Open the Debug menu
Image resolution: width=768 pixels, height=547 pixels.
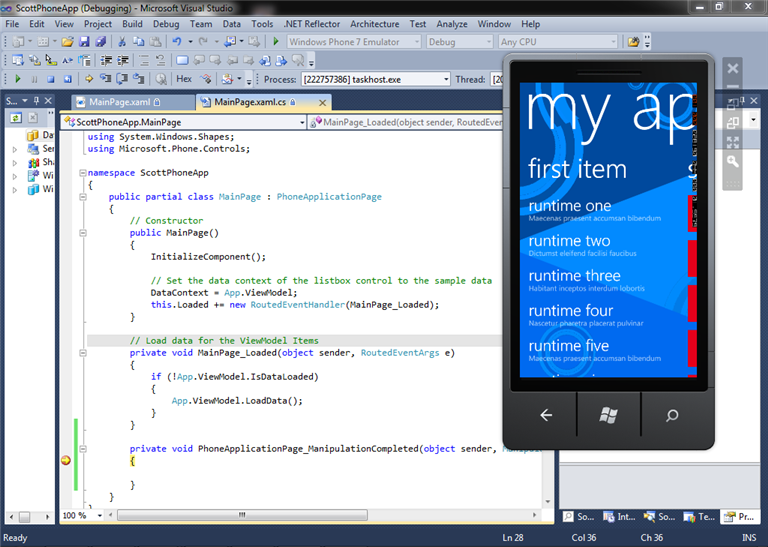coord(166,24)
